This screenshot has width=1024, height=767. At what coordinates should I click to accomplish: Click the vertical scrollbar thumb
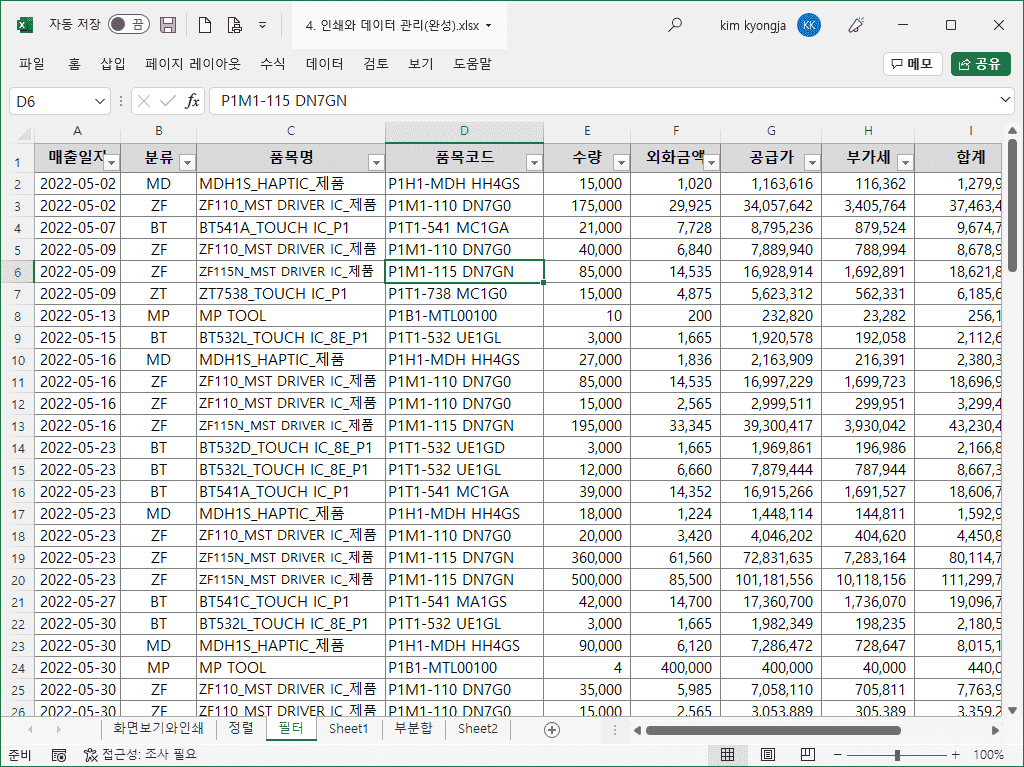pyautogui.click(x=1012, y=205)
